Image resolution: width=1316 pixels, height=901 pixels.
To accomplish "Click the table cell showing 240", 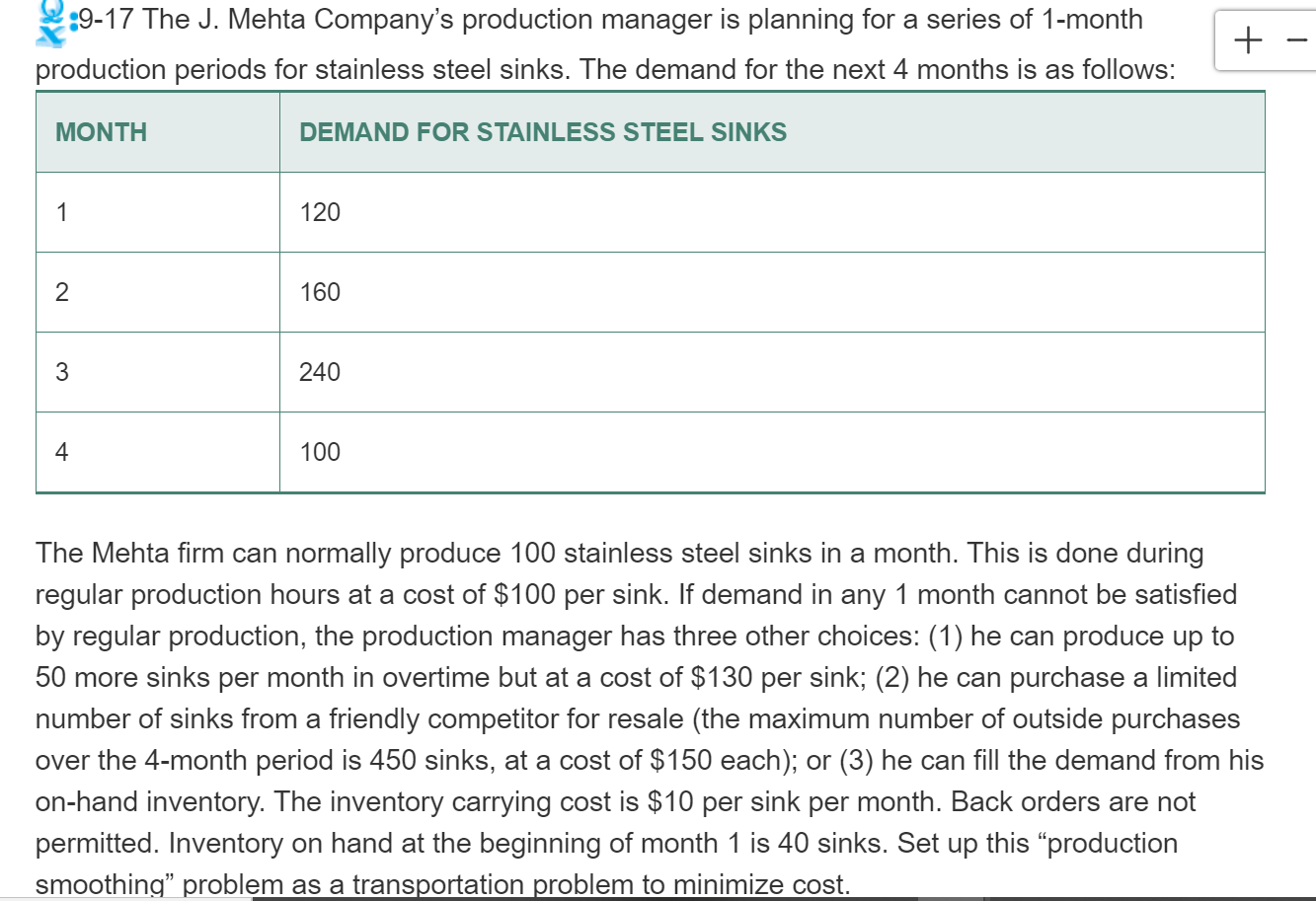I will pos(318,372).
